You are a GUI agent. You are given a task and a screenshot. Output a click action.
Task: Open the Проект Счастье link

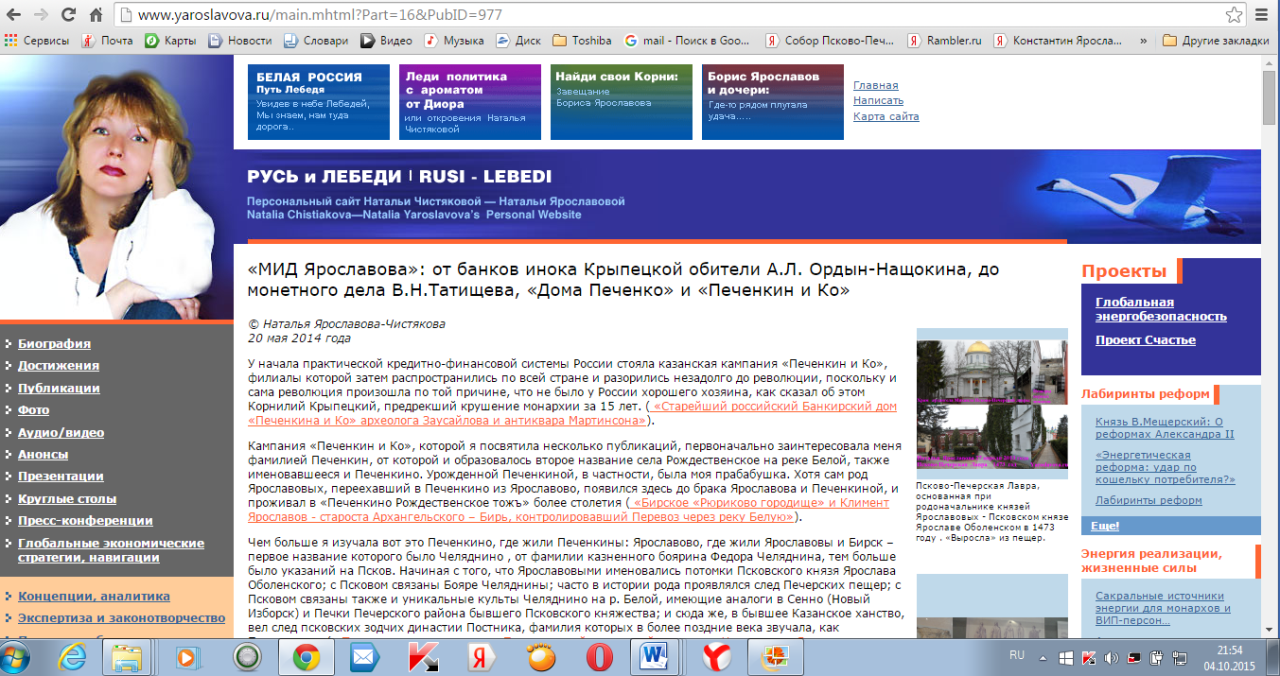(1145, 340)
